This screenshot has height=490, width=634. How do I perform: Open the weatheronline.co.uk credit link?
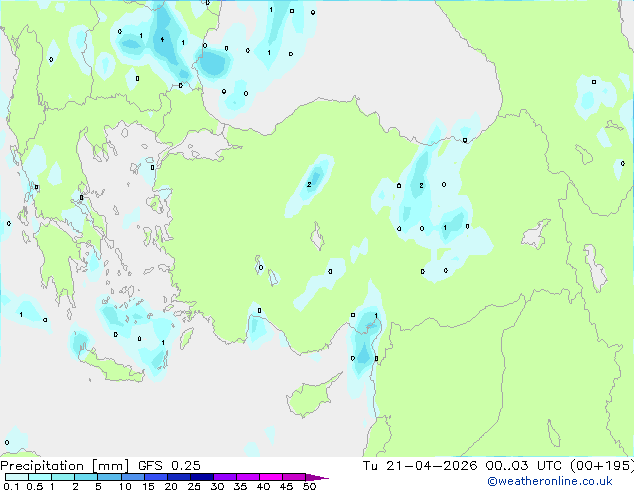coord(550,481)
